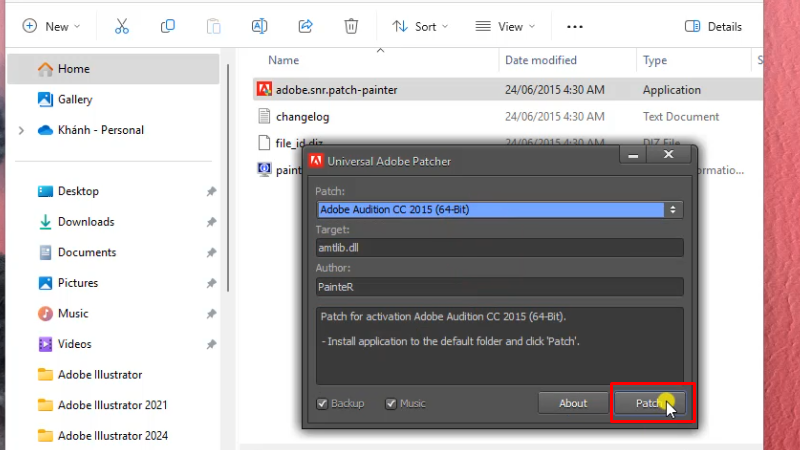Unpin Desktop using its pin icon
Image resolution: width=800 pixels, height=450 pixels.
pos(211,191)
